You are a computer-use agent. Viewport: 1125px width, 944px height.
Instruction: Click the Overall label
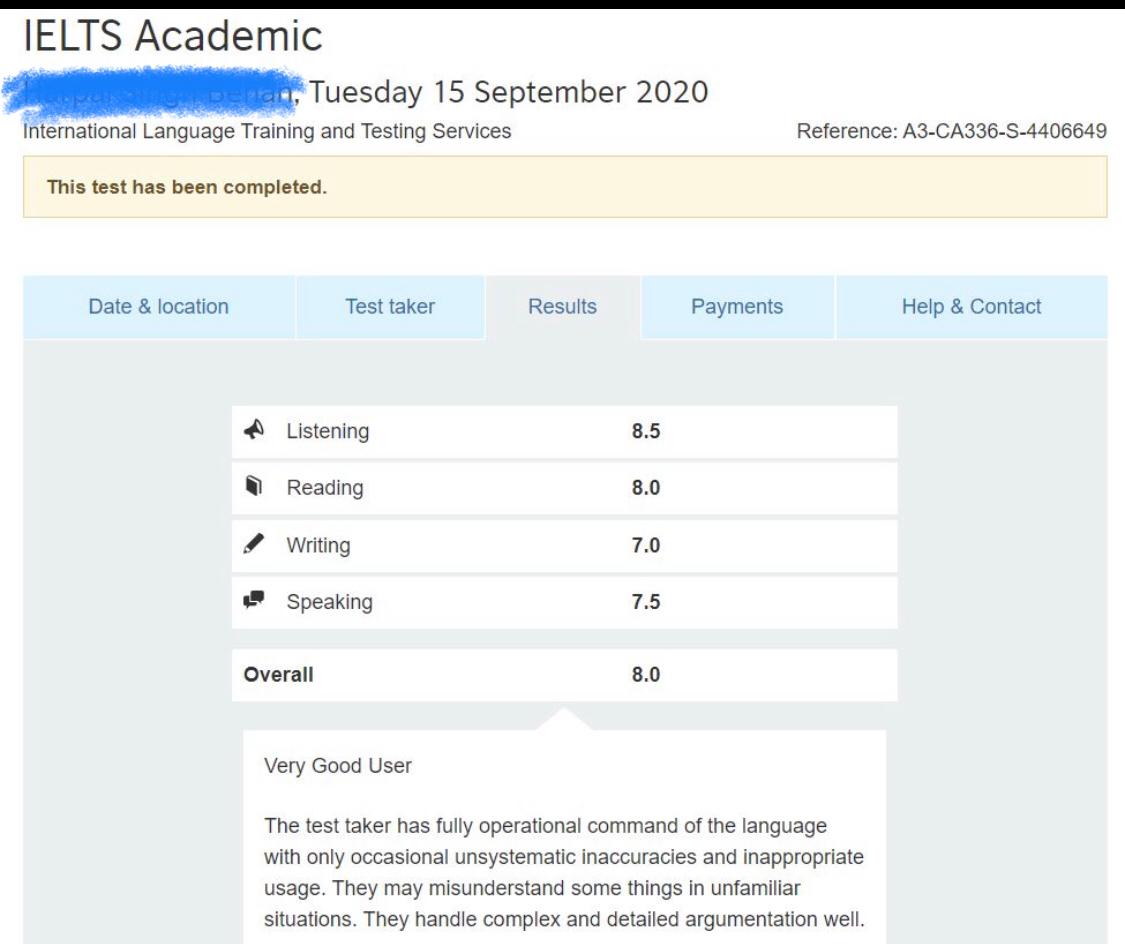278,675
